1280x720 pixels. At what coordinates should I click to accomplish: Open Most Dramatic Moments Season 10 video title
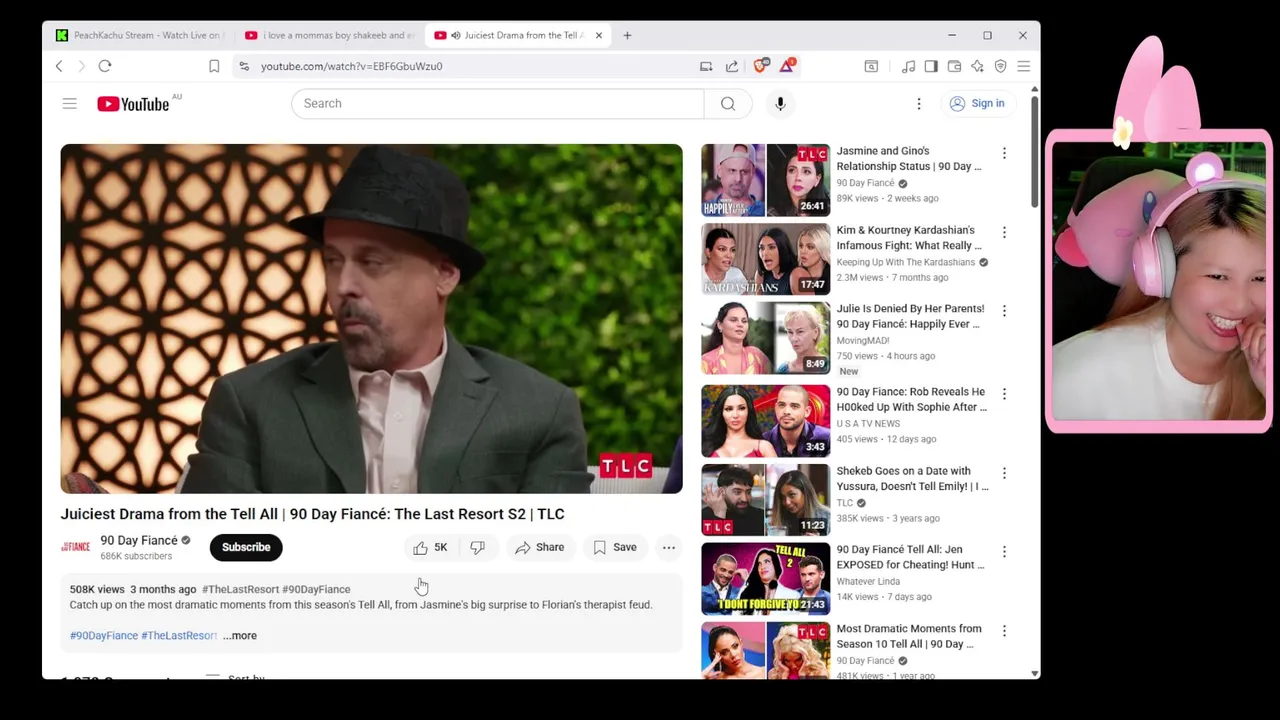pos(909,636)
